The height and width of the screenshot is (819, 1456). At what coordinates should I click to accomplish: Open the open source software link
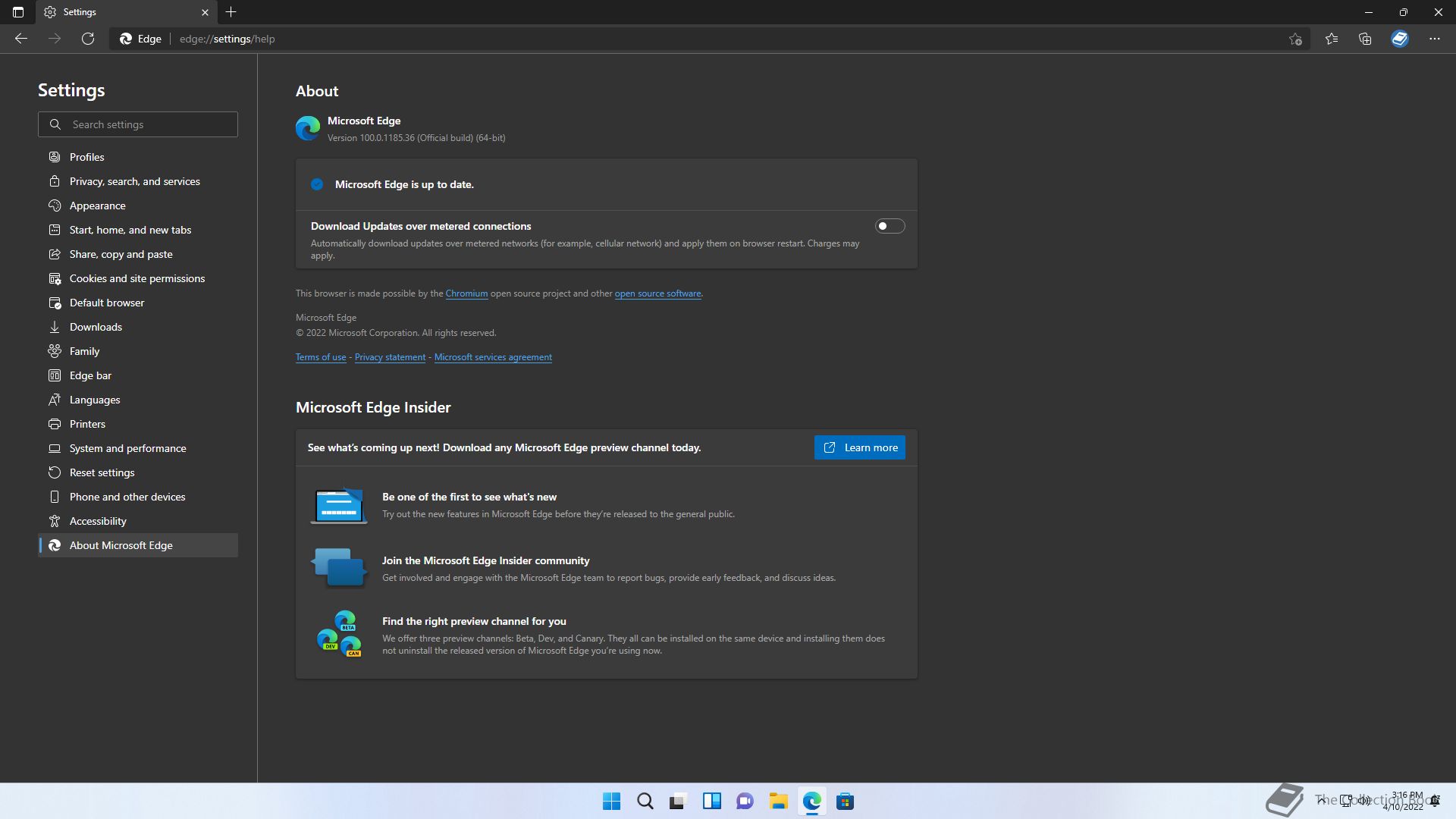(657, 293)
